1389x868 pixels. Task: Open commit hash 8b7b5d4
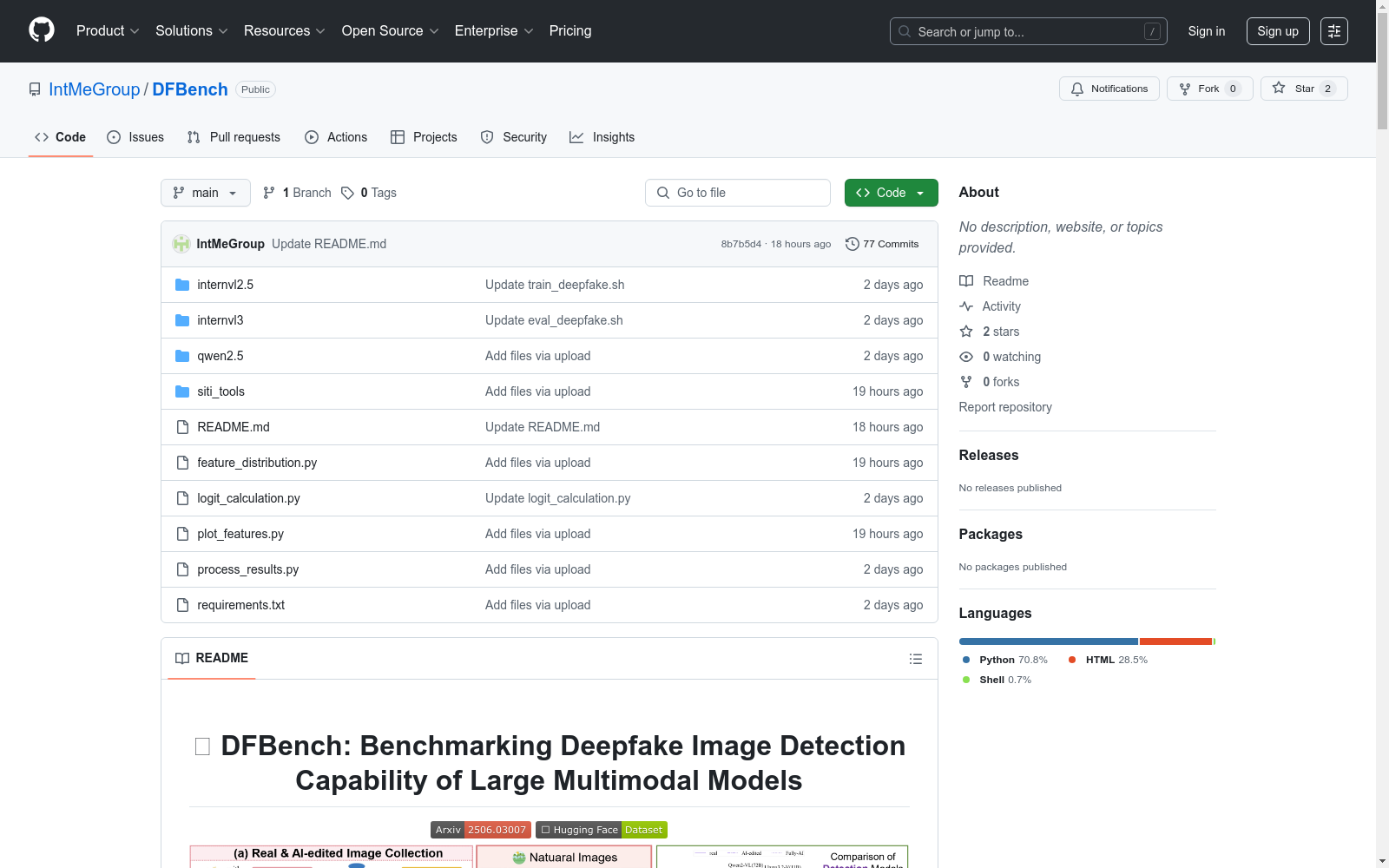point(741,244)
